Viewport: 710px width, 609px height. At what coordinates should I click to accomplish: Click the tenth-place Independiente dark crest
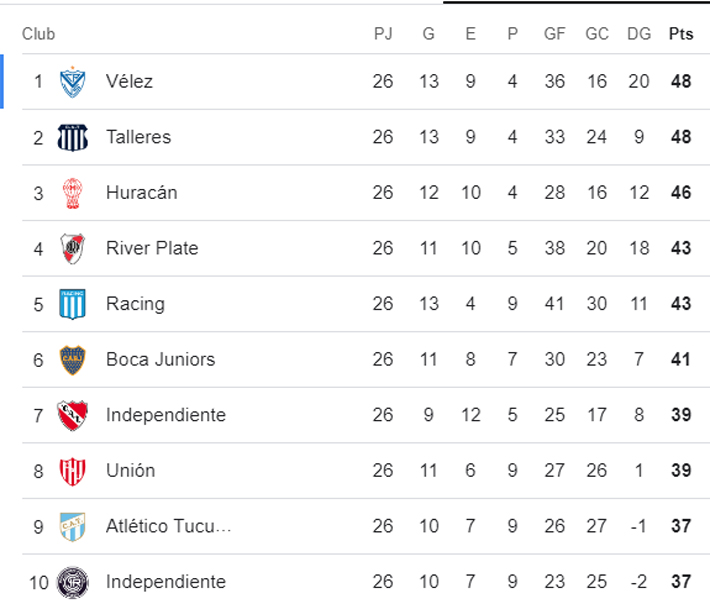click(x=72, y=581)
